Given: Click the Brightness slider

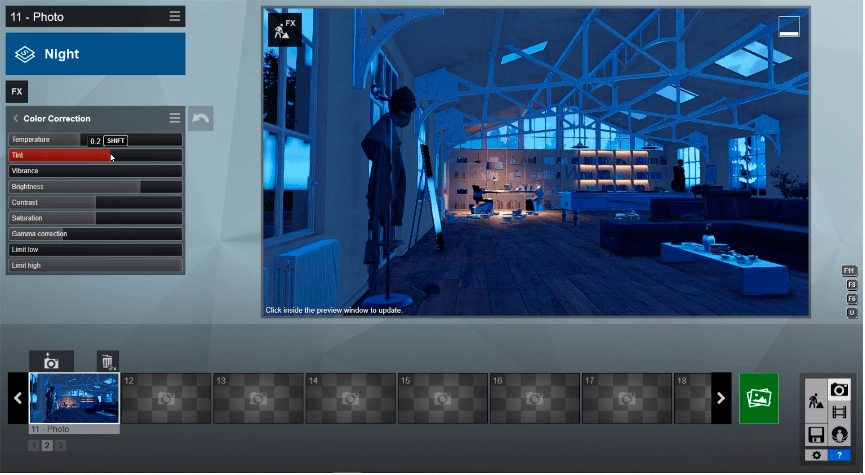Looking at the screenshot, I should click(95, 187).
